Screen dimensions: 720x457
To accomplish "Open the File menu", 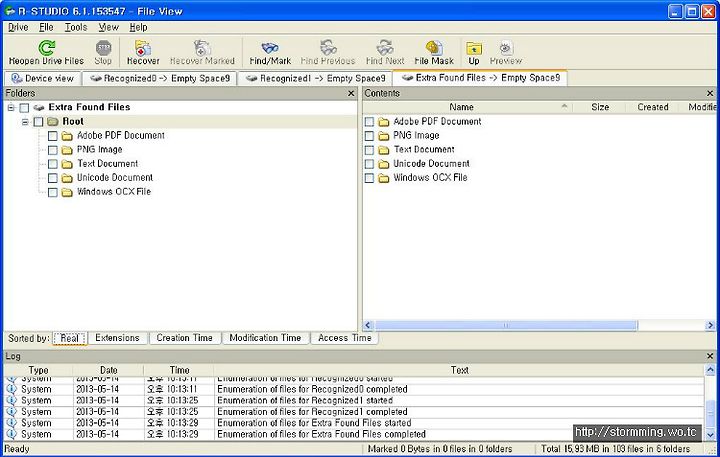I will tap(46, 28).
